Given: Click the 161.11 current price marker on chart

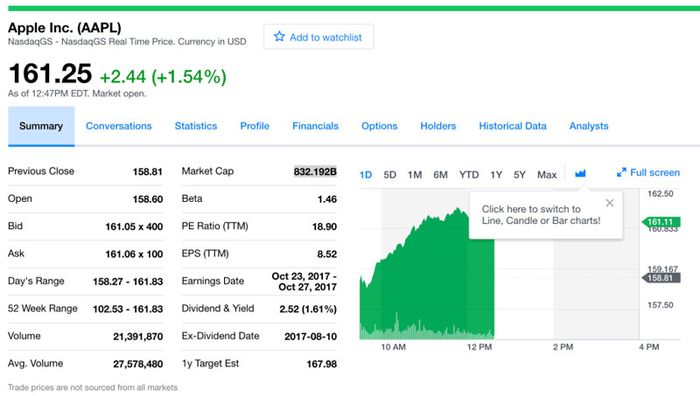Looking at the screenshot, I should pos(661,222).
